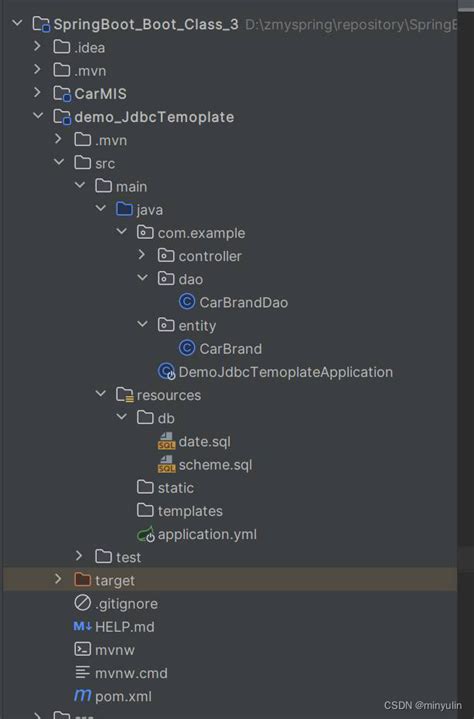Expand the target folder
The height and width of the screenshot is (719, 474).
(58, 579)
